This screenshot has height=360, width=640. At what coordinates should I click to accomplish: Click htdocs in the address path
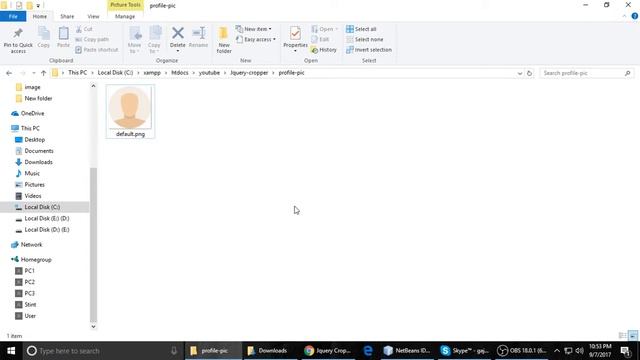point(180,73)
